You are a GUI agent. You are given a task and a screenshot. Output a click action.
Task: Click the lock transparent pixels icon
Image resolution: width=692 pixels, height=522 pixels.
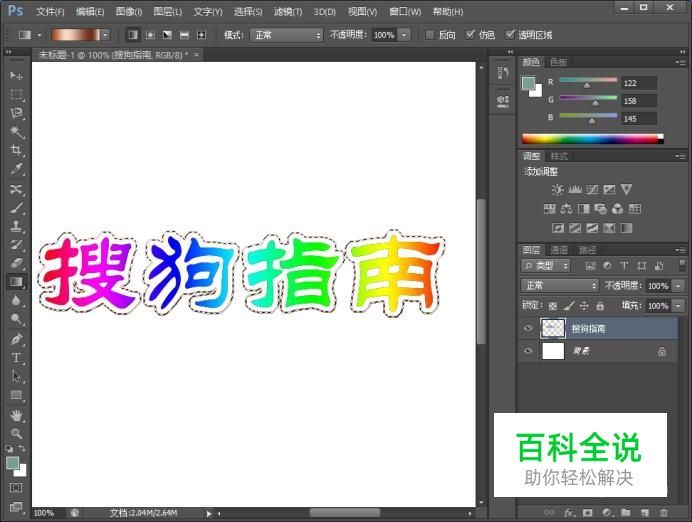point(553,305)
